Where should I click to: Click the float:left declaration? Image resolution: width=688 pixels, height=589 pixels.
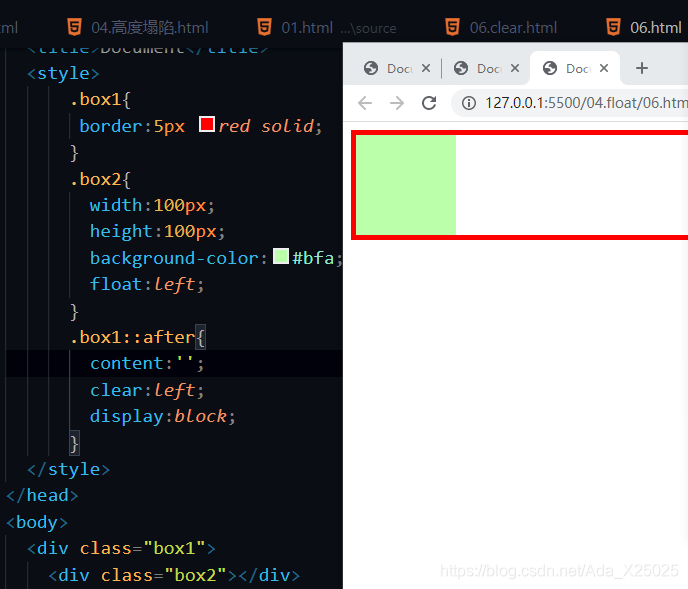(x=147, y=284)
